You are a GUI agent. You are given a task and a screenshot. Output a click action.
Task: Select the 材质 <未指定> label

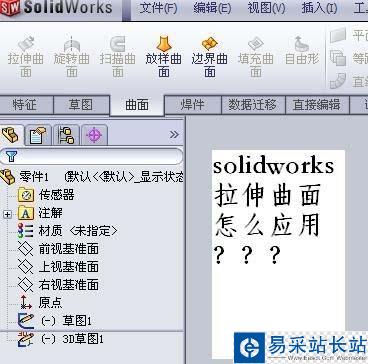[x=78, y=231]
